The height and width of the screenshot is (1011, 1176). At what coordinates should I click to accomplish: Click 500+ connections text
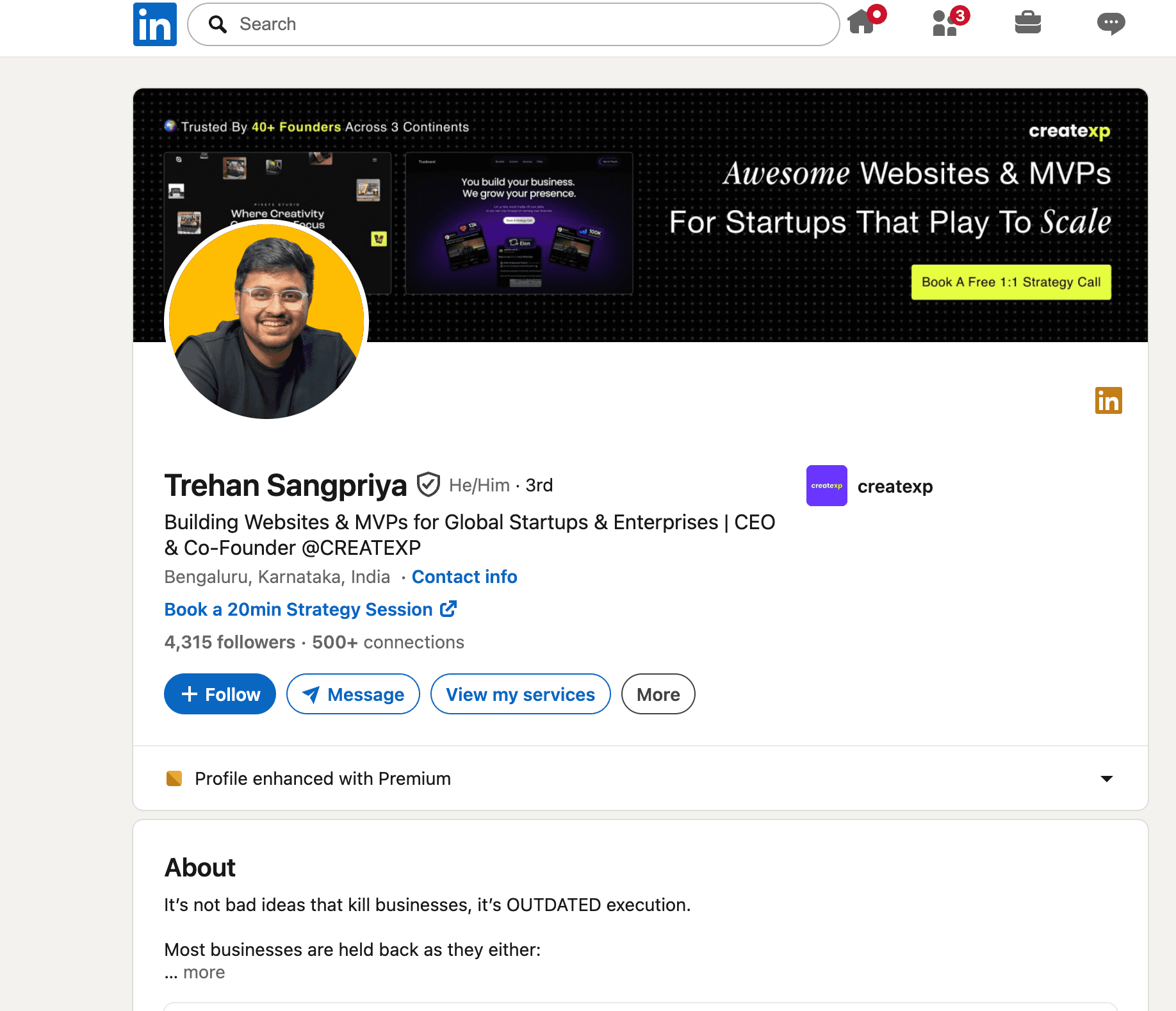click(388, 642)
